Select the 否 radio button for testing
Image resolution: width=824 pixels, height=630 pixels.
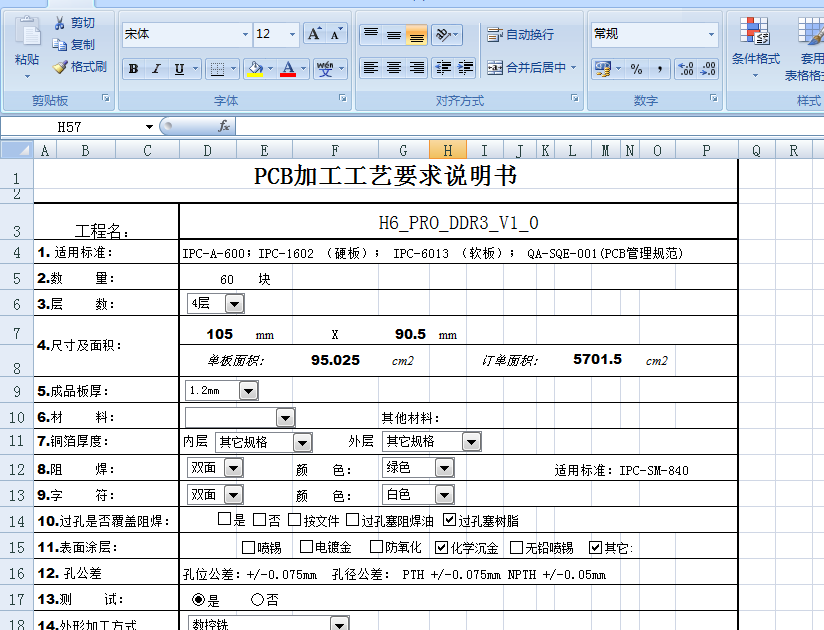[258, 599]
